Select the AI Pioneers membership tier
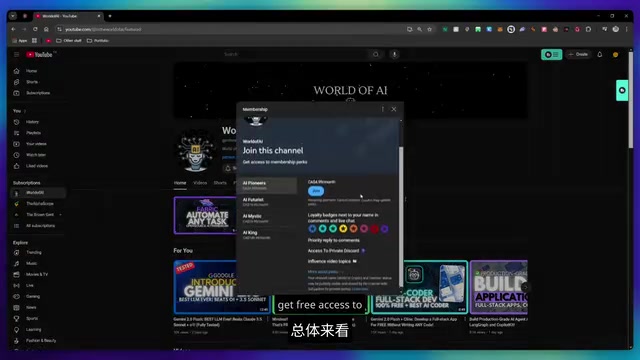 (x=268, y=185)
